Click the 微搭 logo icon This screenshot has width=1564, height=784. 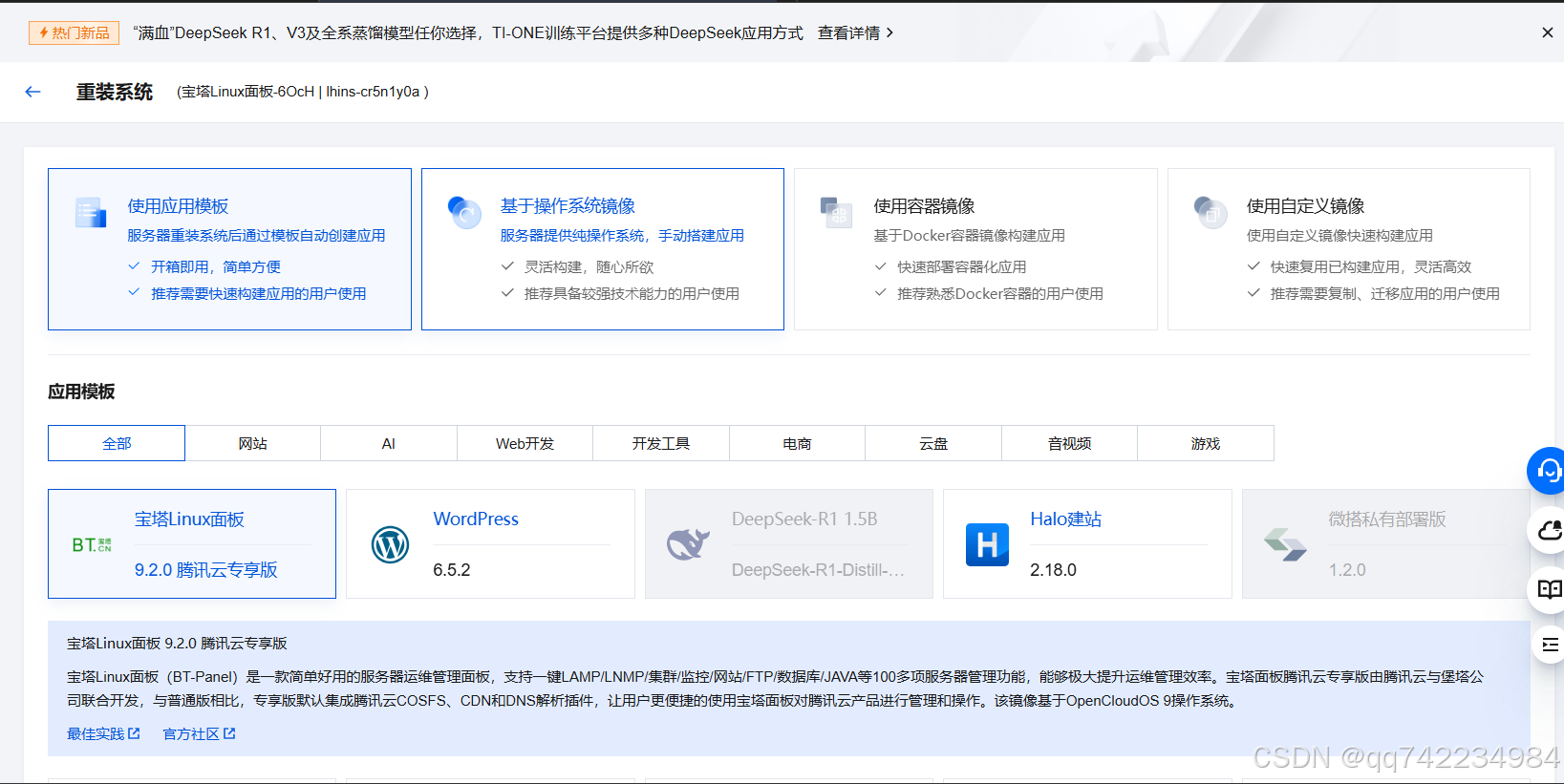pyautogui.click(x=1285, y=544)
